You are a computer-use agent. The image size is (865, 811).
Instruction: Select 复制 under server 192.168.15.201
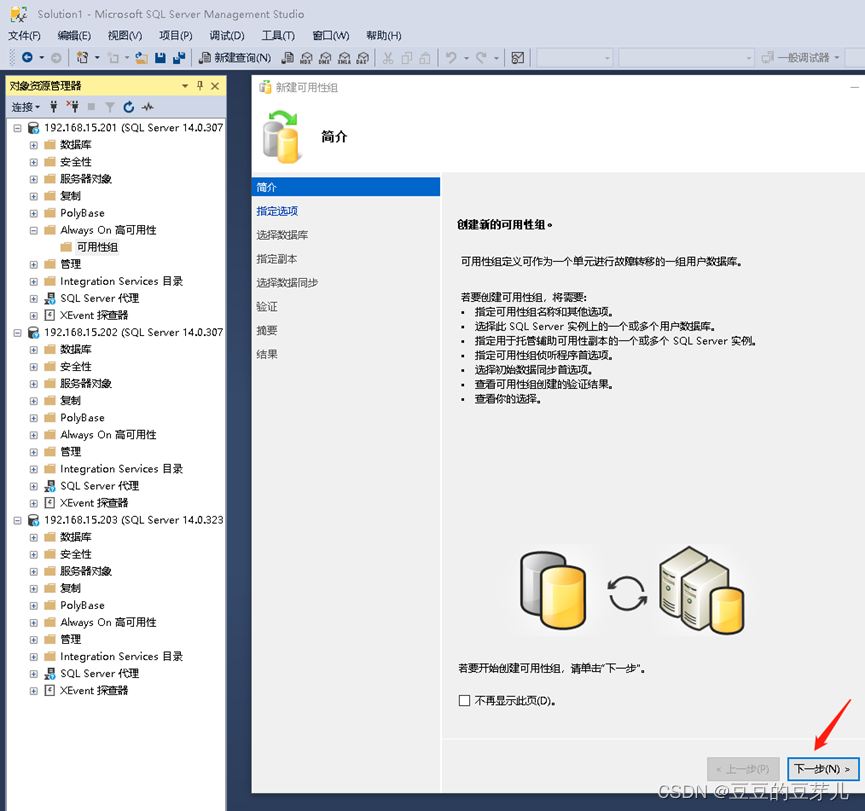coord(71,196)
